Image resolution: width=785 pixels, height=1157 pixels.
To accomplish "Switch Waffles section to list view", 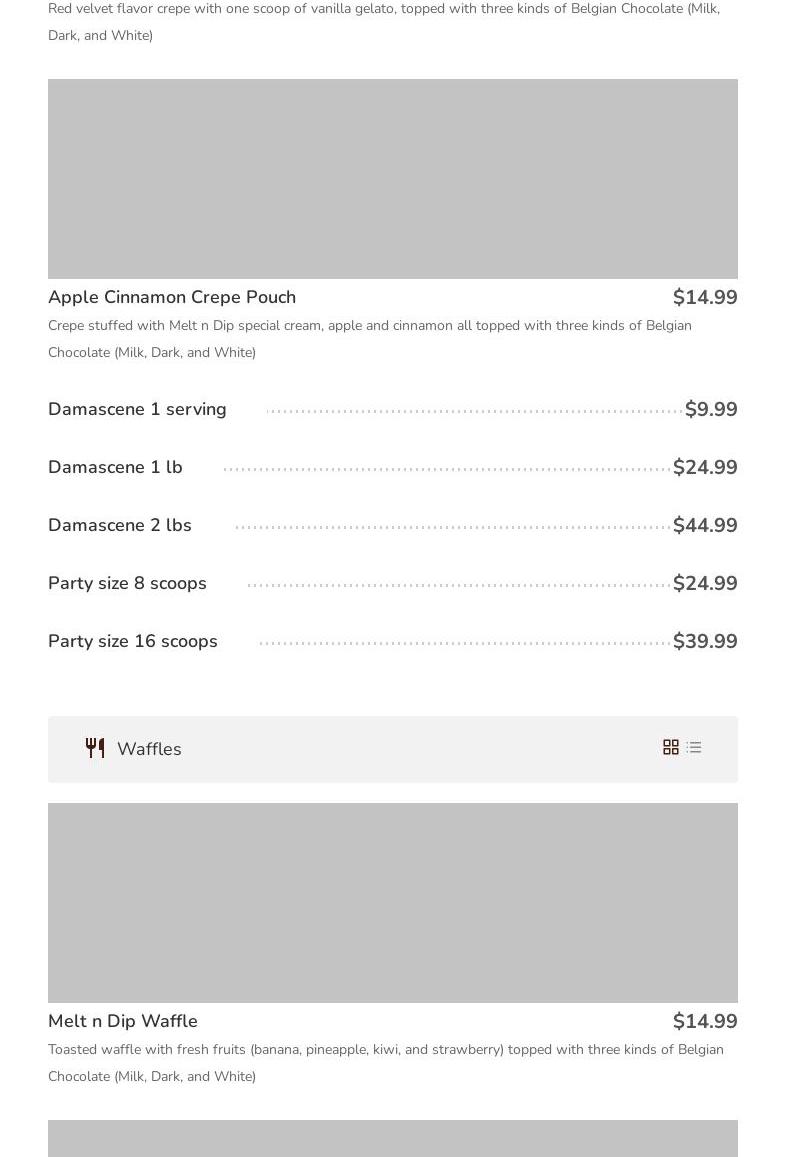I will [694, 748].
